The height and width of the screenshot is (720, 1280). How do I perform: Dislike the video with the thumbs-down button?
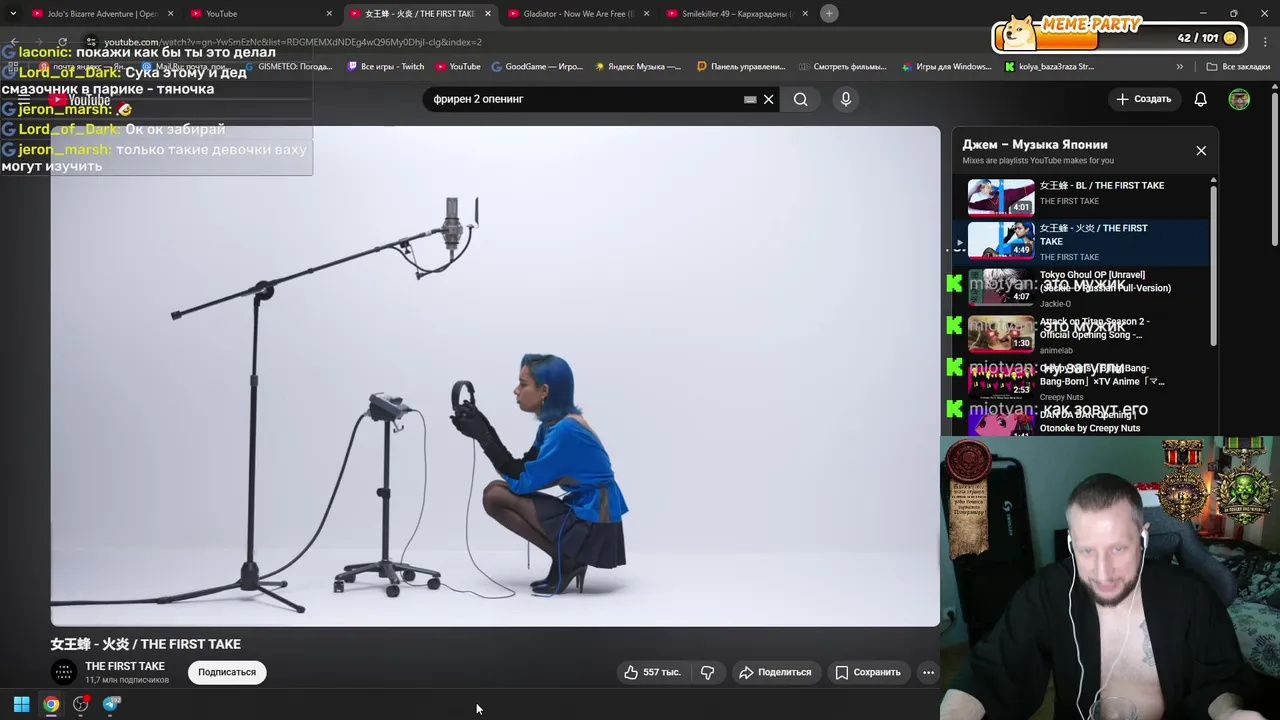tap(708, 672)
